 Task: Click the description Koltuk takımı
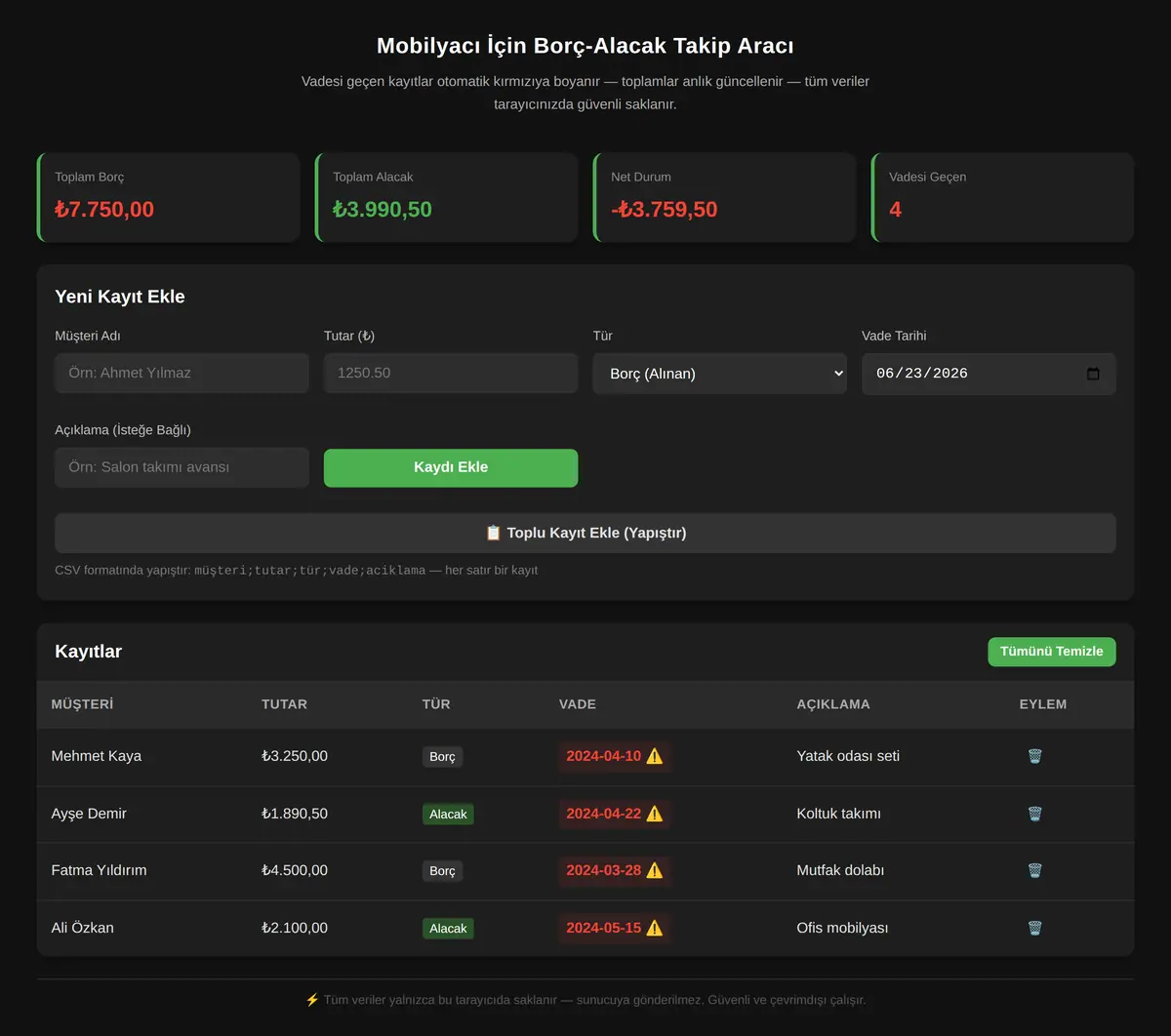(838, 814)
